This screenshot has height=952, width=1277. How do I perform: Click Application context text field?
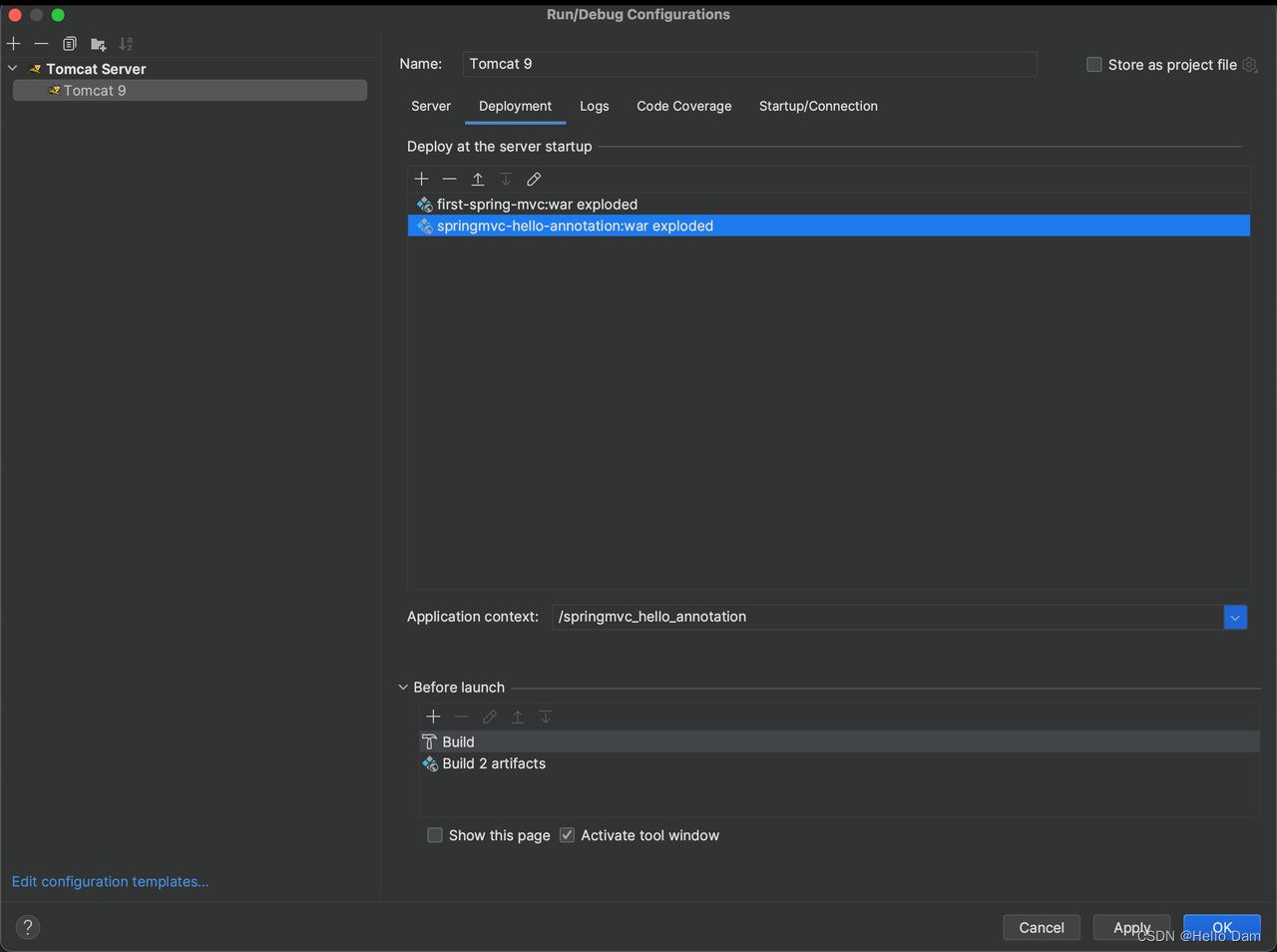888,617
